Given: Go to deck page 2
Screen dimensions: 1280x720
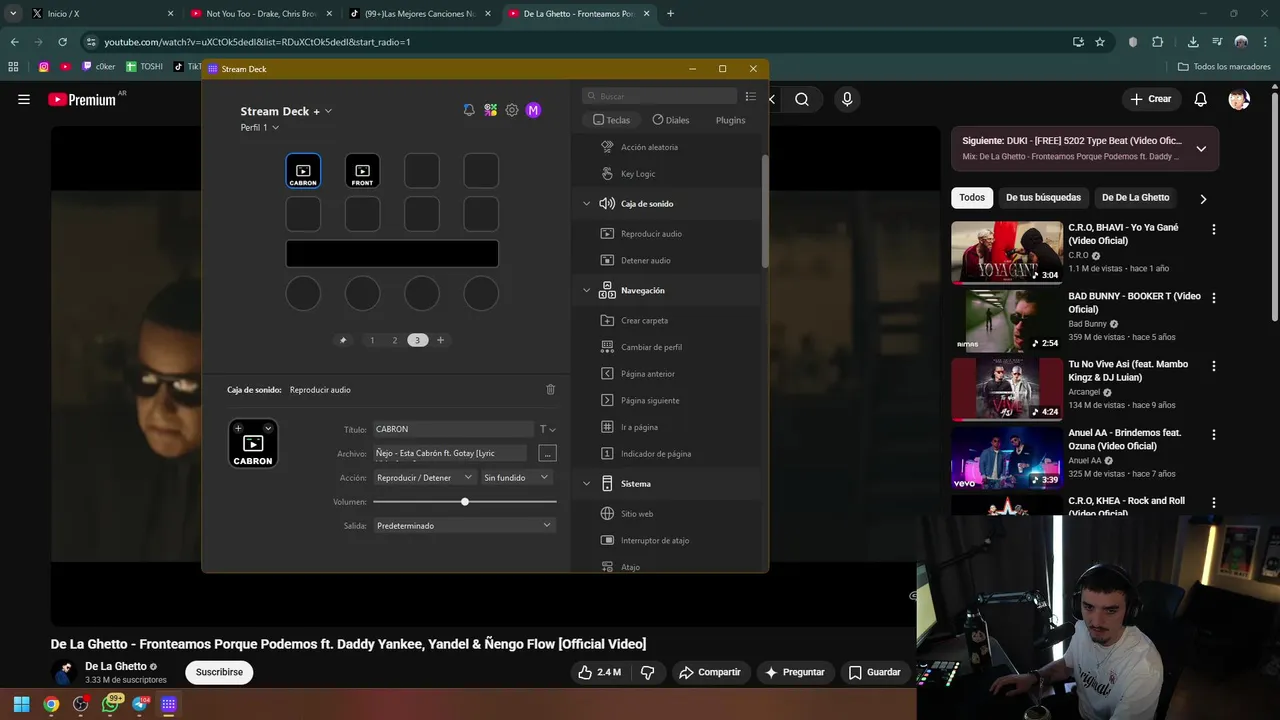Looking at the screenshot, I should (394, 340).
